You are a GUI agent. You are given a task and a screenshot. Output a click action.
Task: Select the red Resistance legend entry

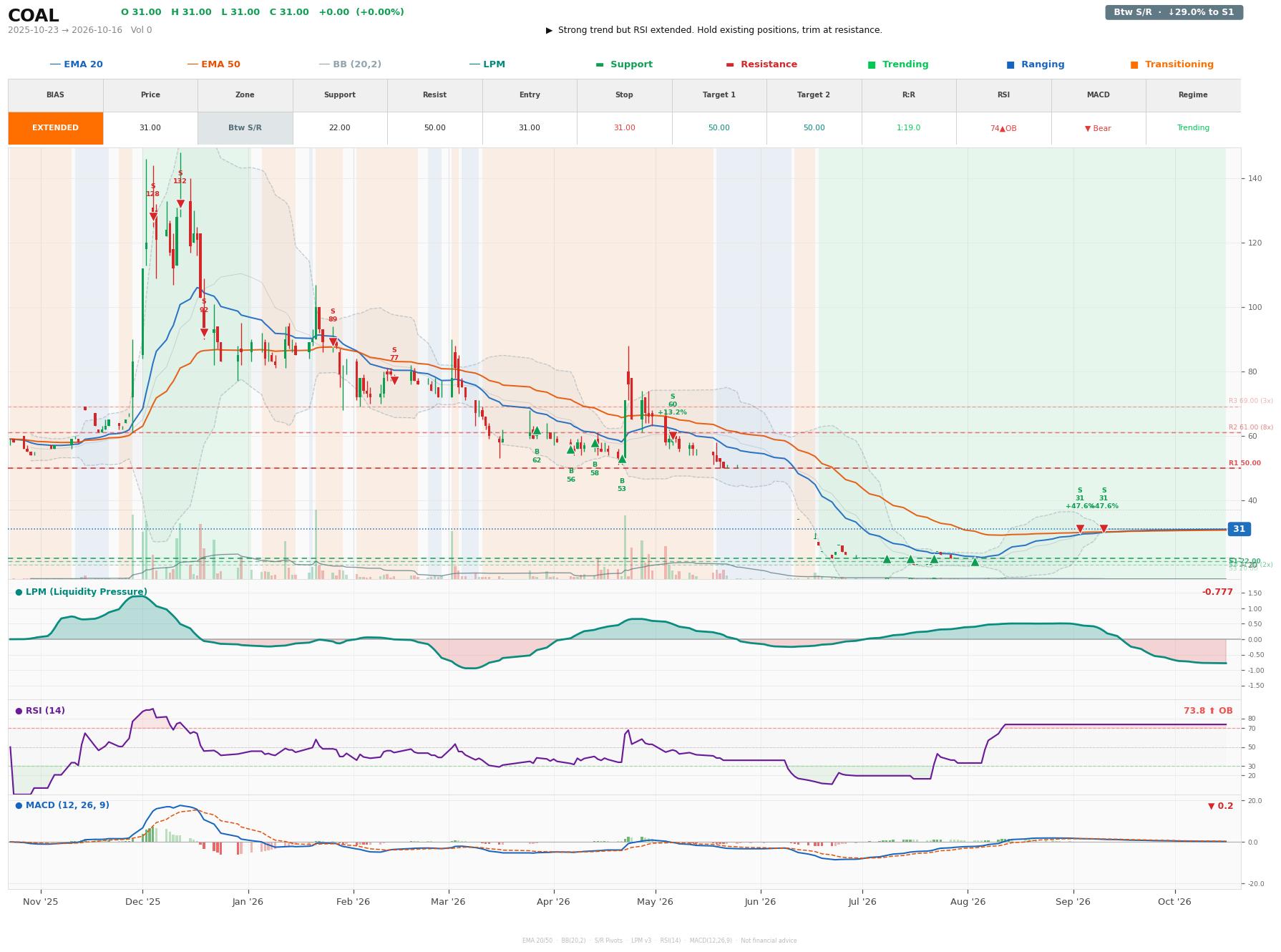(x=761, y=64)
